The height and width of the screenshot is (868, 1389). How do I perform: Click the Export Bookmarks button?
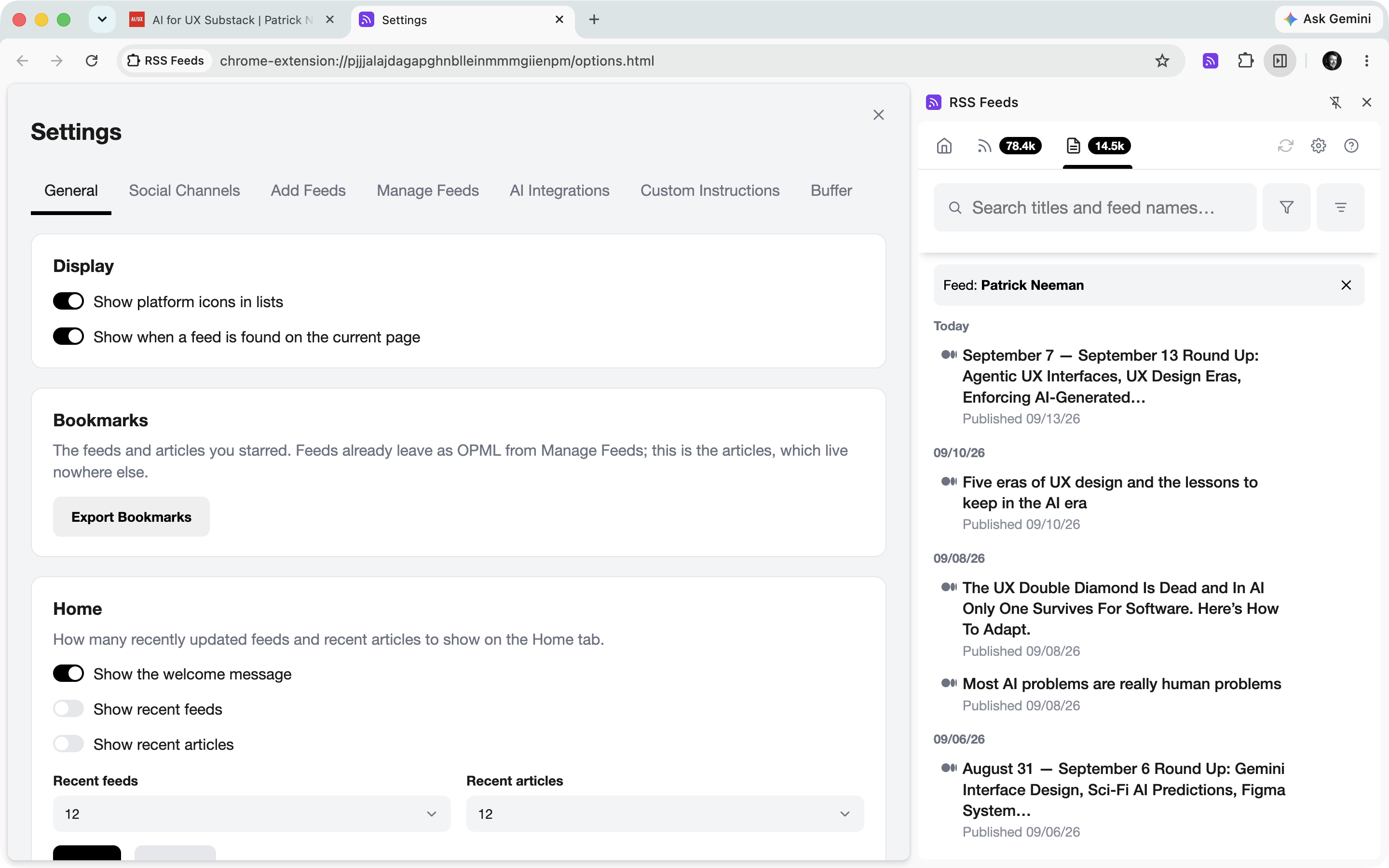pos(132,516)
